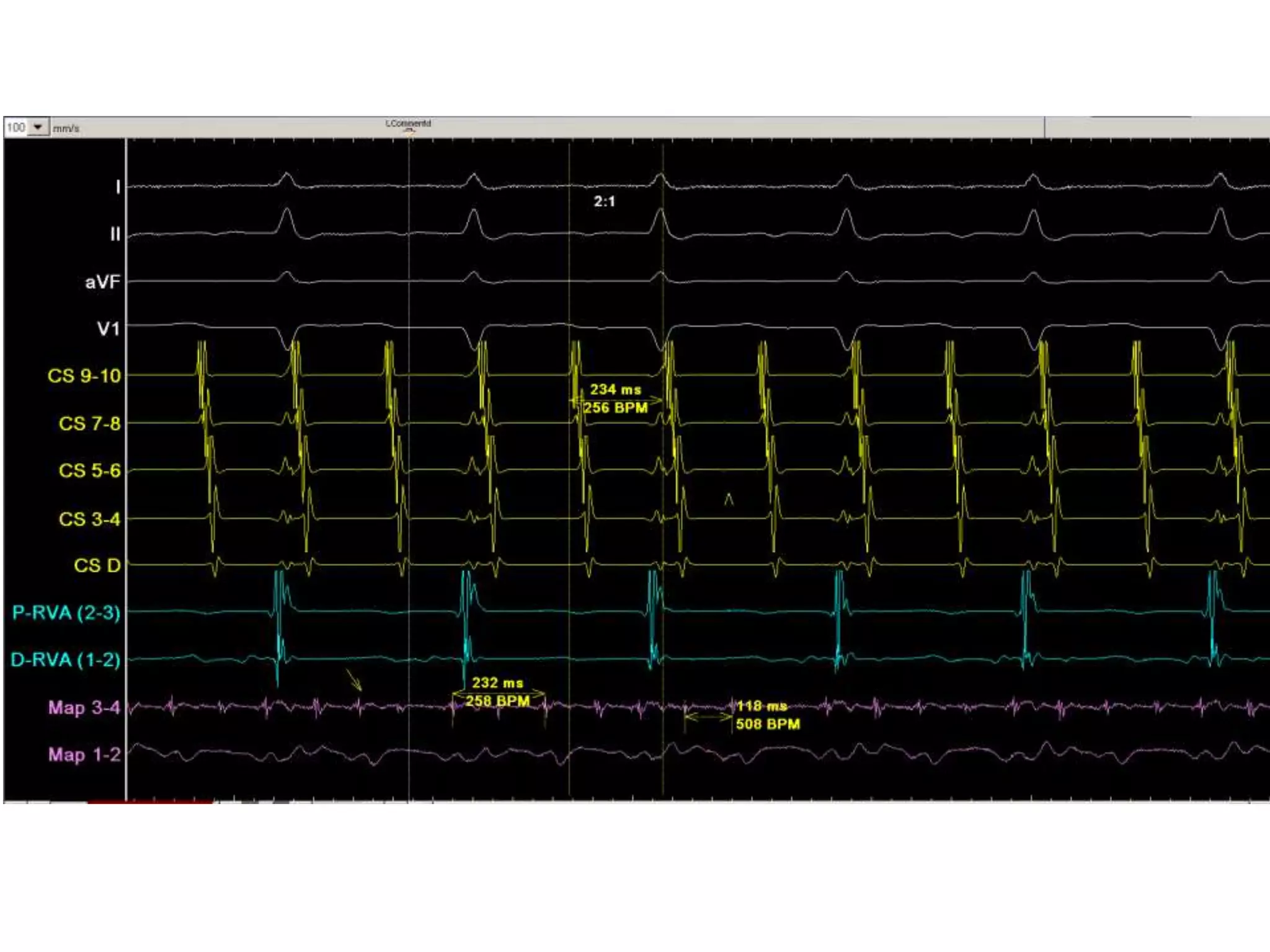1270x952 pixels.
Task: Select the aVF channel label
Action: tap(102, 282)
